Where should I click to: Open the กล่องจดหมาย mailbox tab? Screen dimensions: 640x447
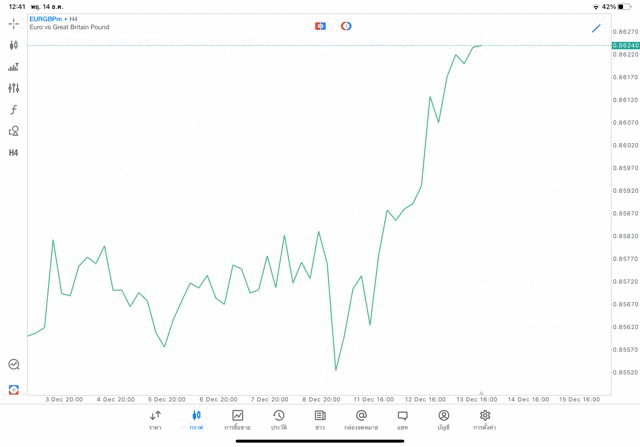pyautogui.click(x=361, y=419)
